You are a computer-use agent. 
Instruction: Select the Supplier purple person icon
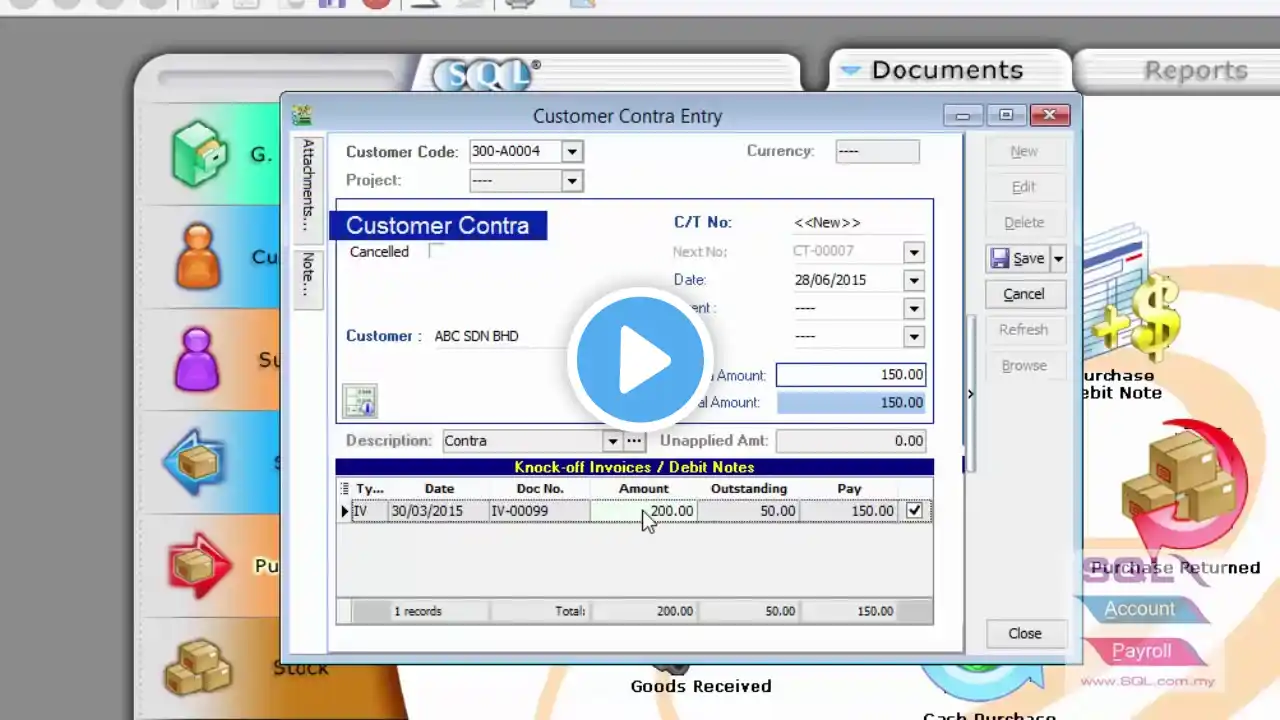point(197,359)
